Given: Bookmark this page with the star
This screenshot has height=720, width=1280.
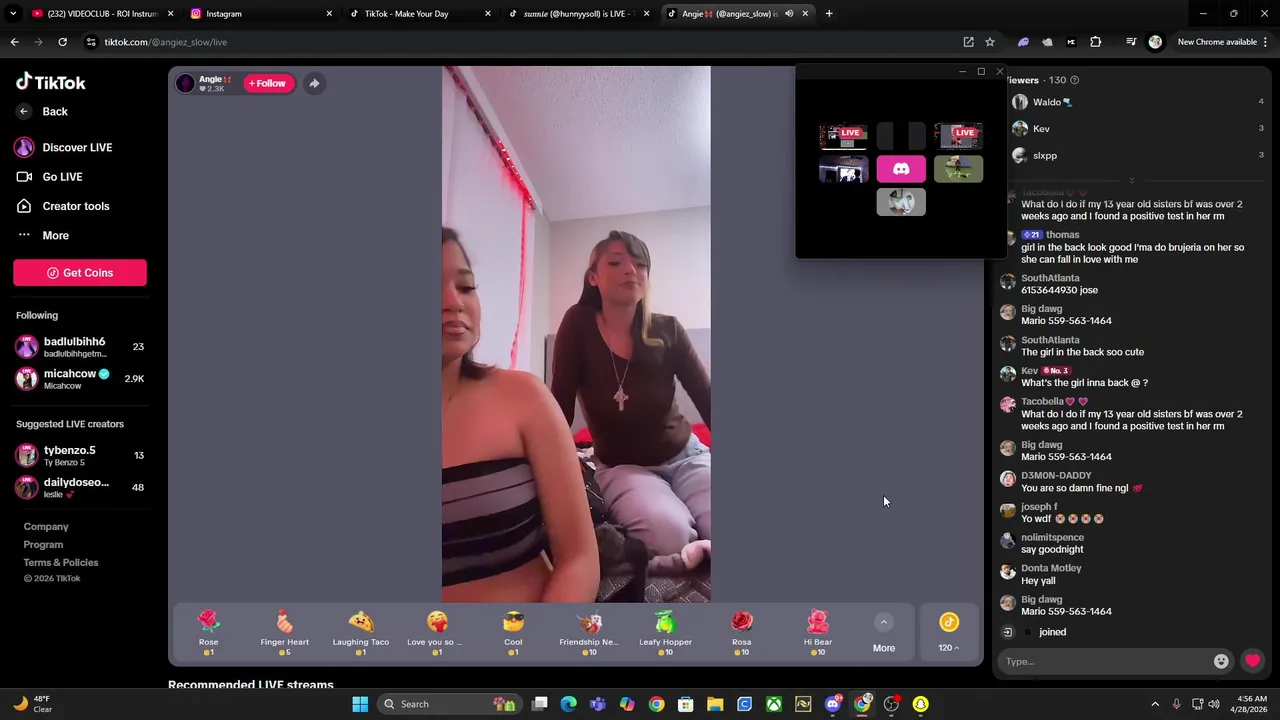Looking at the screenshot, I should (989, 42).
